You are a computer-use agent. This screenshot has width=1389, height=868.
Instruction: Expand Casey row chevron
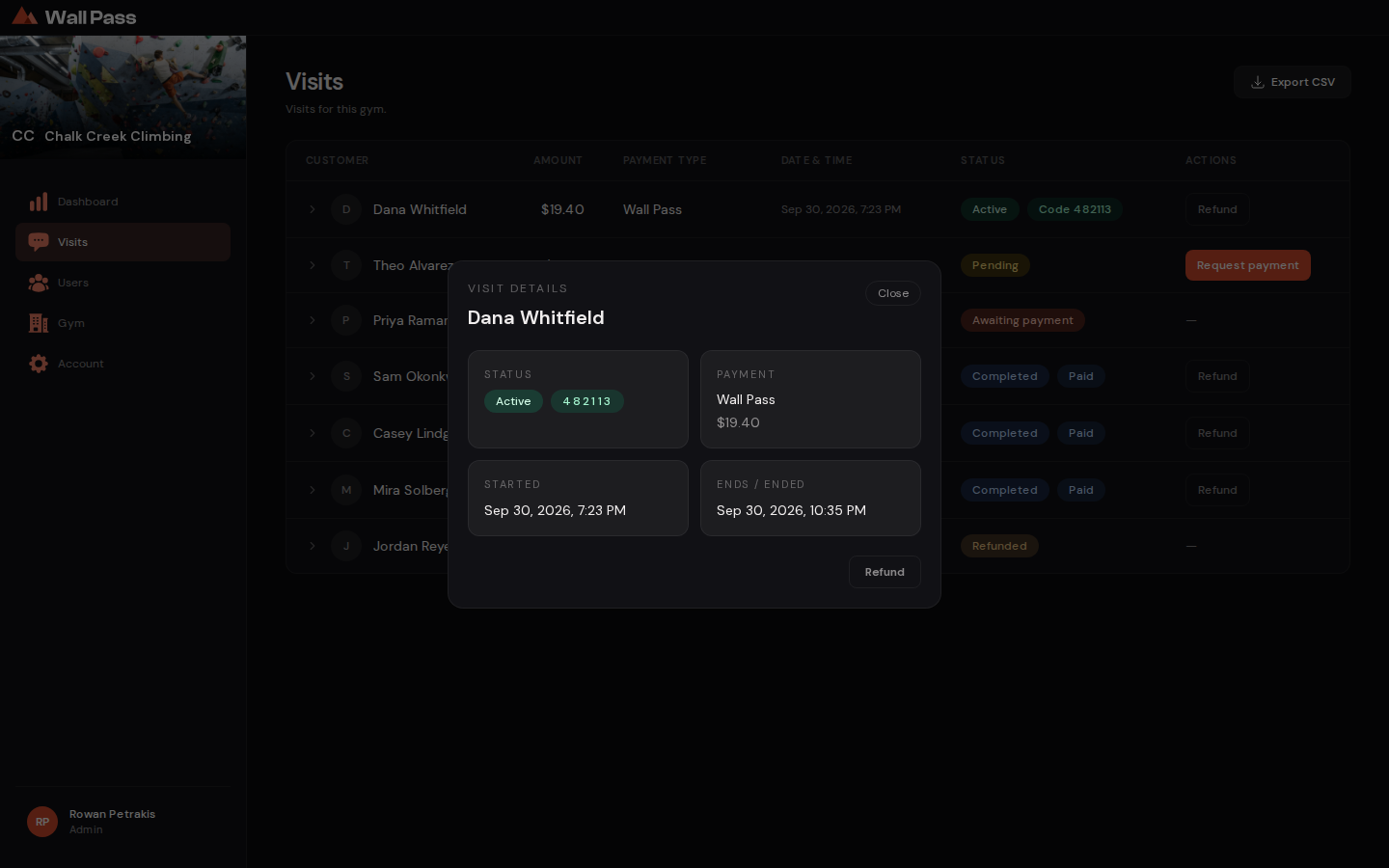[313, 433]
